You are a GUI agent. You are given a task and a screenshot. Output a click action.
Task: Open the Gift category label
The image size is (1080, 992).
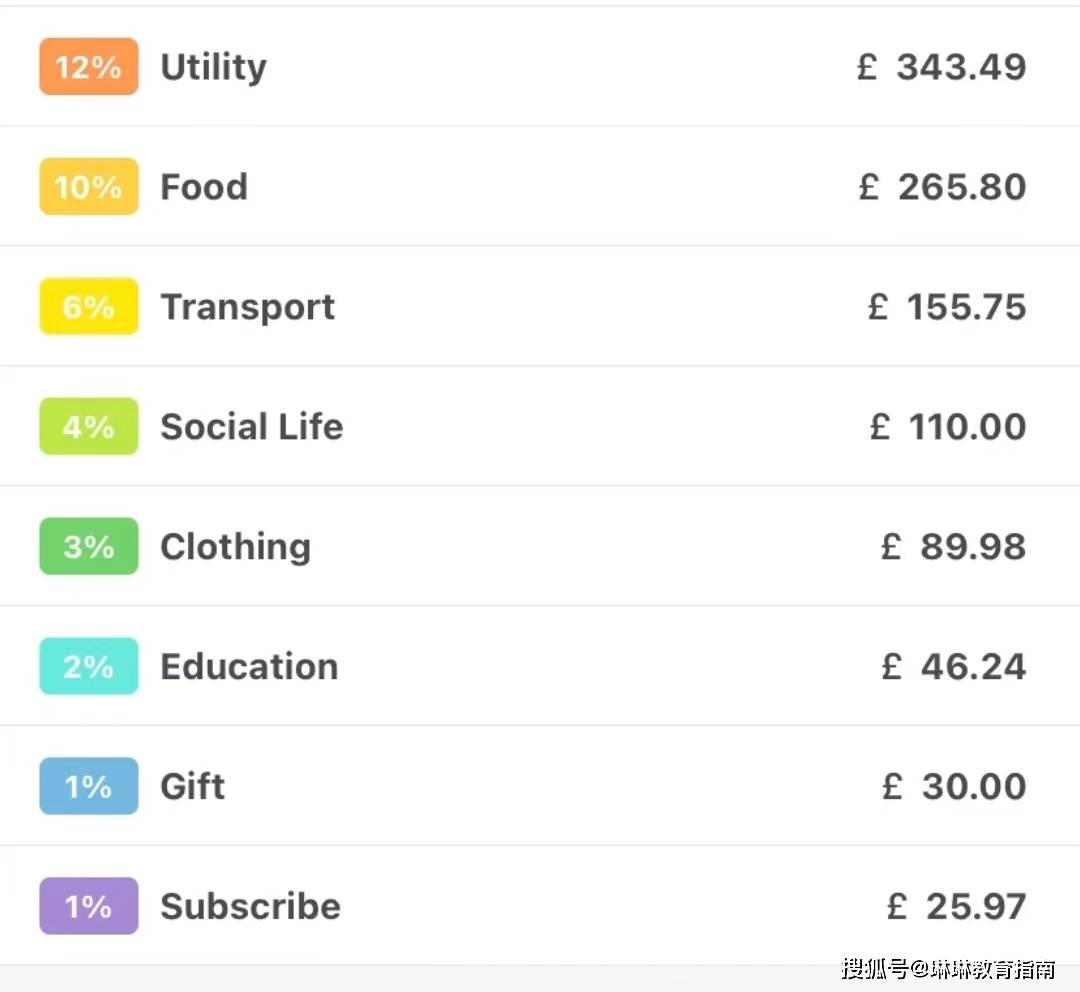tap(193, 787)
